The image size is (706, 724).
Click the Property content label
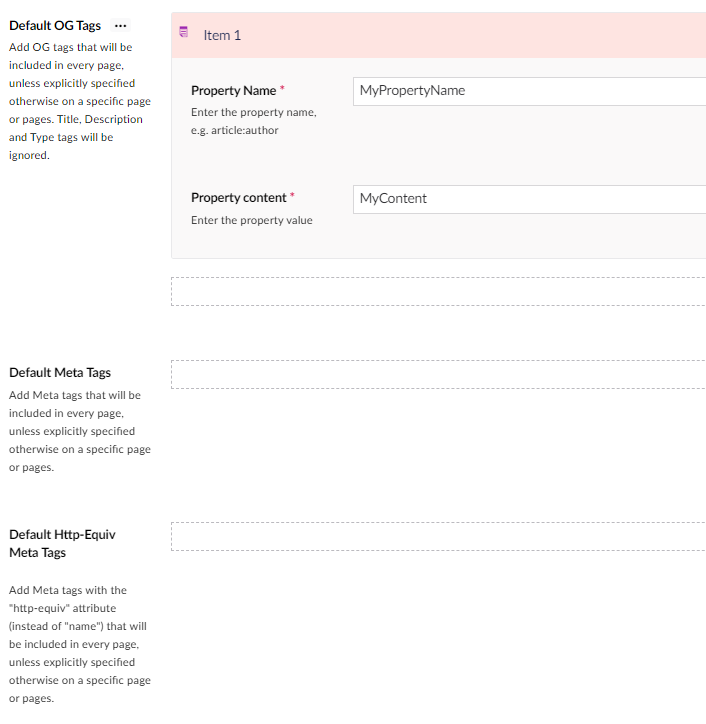(x=238, y=198)
